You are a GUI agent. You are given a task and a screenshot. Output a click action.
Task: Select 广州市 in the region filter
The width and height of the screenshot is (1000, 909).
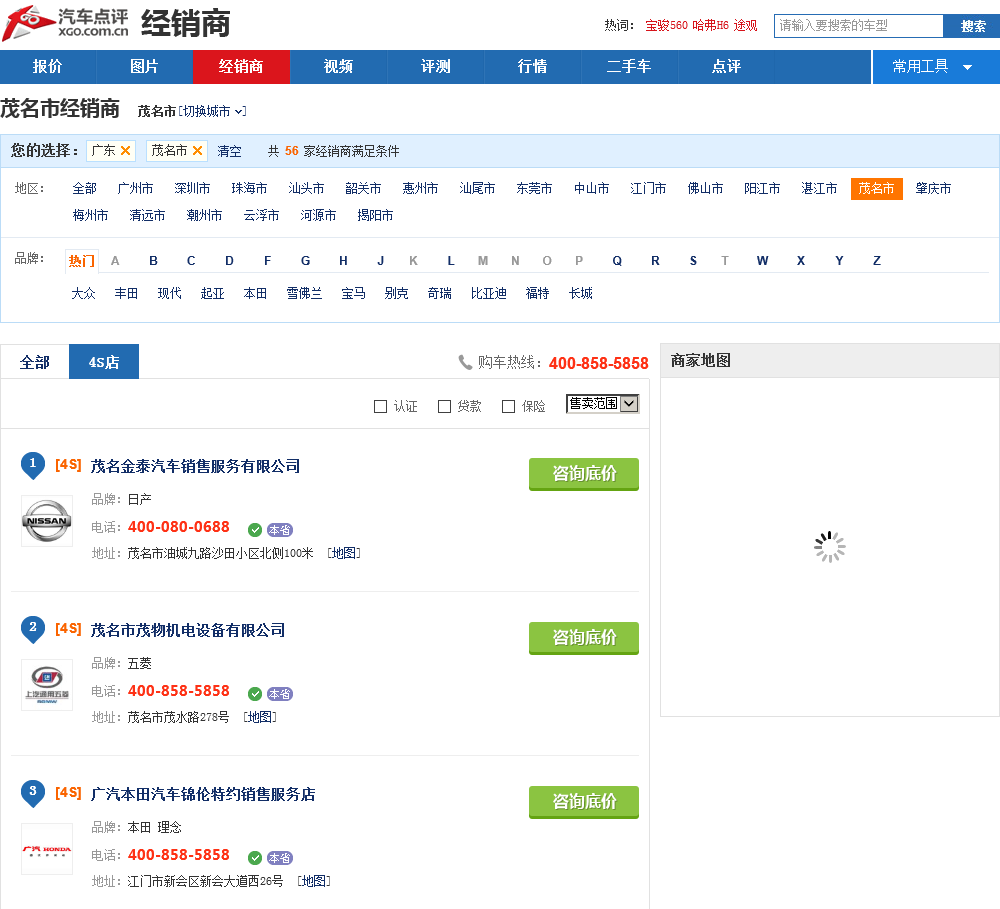(135, 189)
